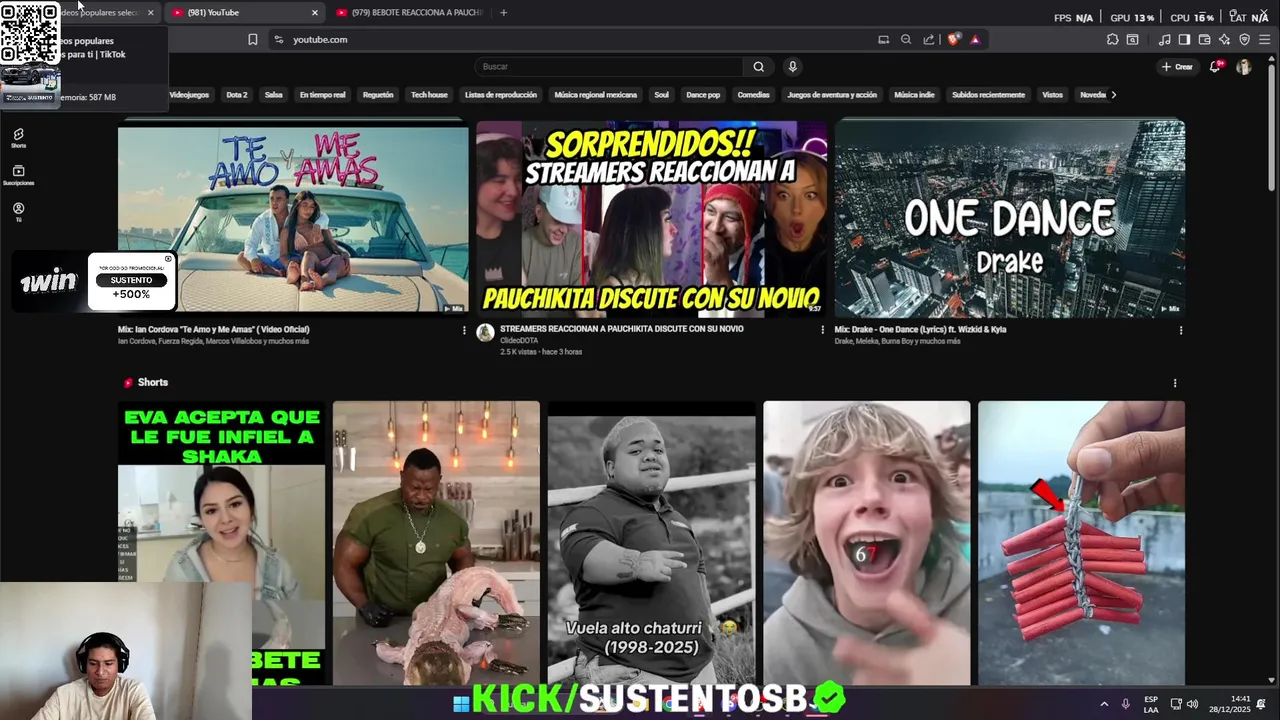The image size is (1280, 720).
Task: Select the Salsa category chip
Action: click(x=274, y=95)
